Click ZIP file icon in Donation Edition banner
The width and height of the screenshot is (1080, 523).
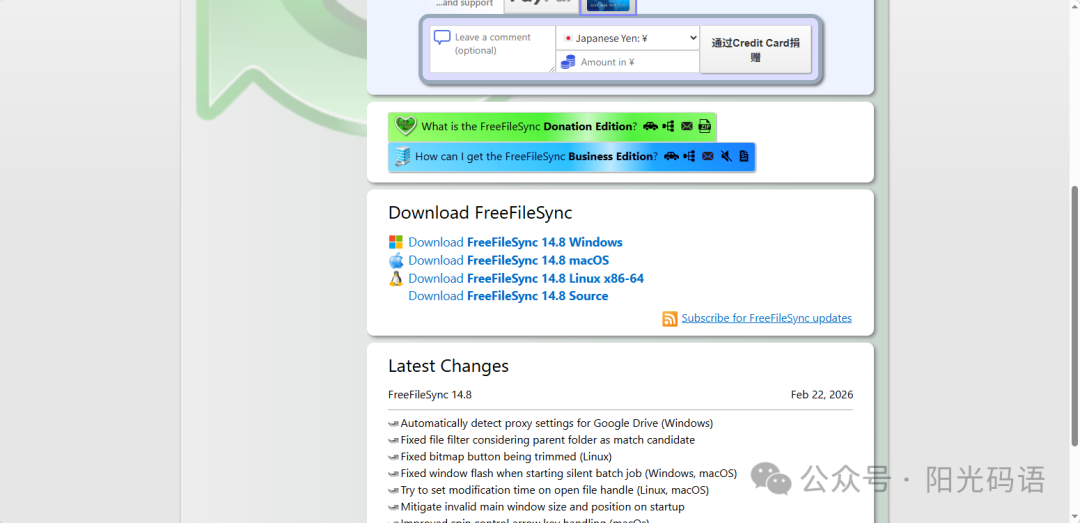tap(704, 126)
